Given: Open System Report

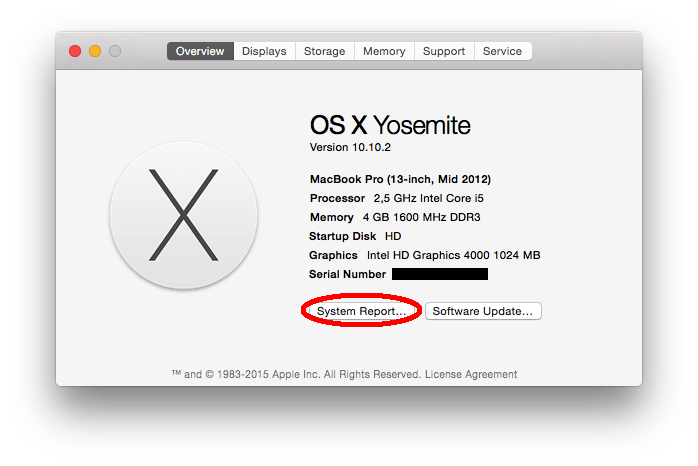Looking at the screenshot, I should (x=361, y=311).
